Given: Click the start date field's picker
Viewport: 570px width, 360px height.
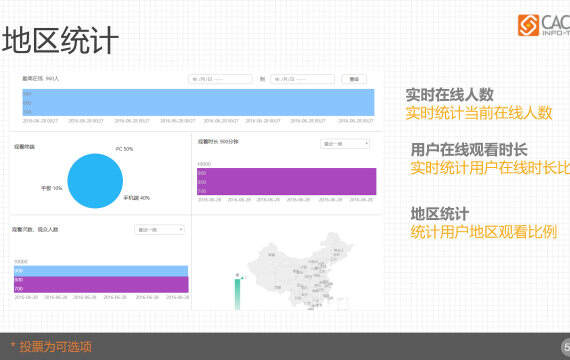Looking at the screenshot, I should 220,79.
